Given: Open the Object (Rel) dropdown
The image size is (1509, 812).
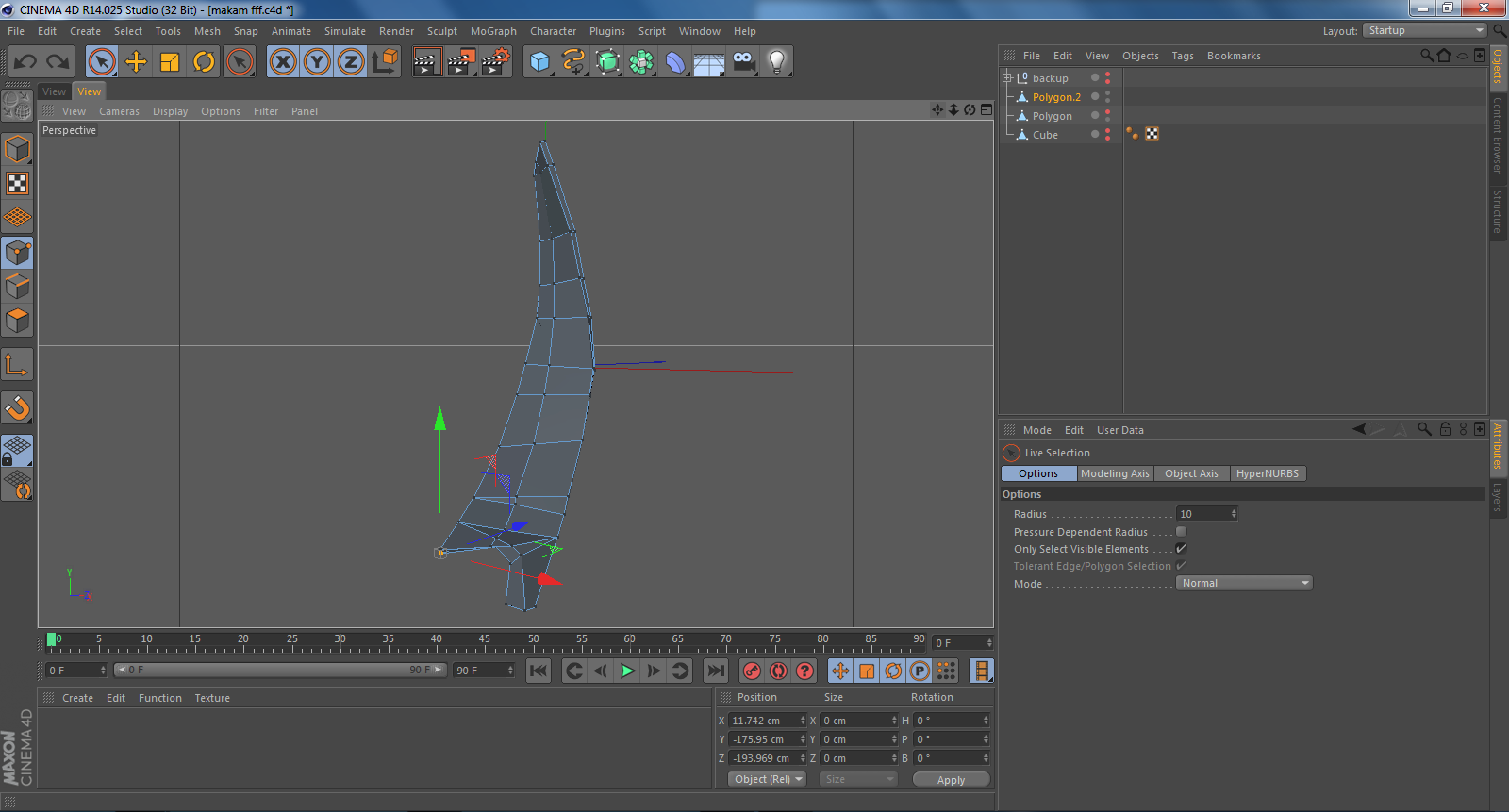Looking at the screenshot, I should pos(768,779).
